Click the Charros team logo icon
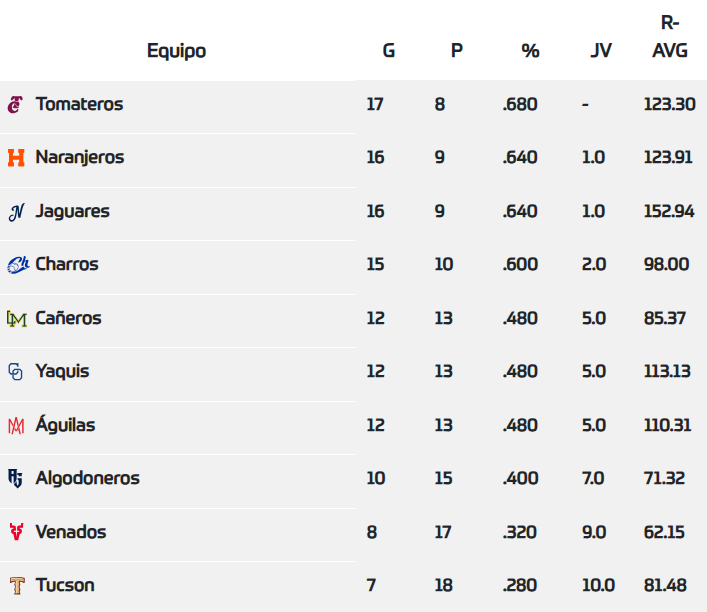Screen dimensions: 707x612 [17, 265]
